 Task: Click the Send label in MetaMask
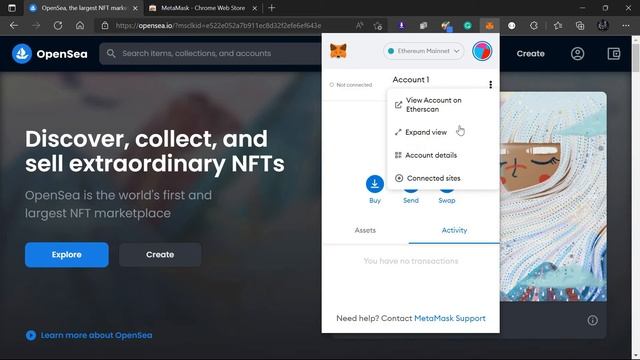tap(411, 200)
